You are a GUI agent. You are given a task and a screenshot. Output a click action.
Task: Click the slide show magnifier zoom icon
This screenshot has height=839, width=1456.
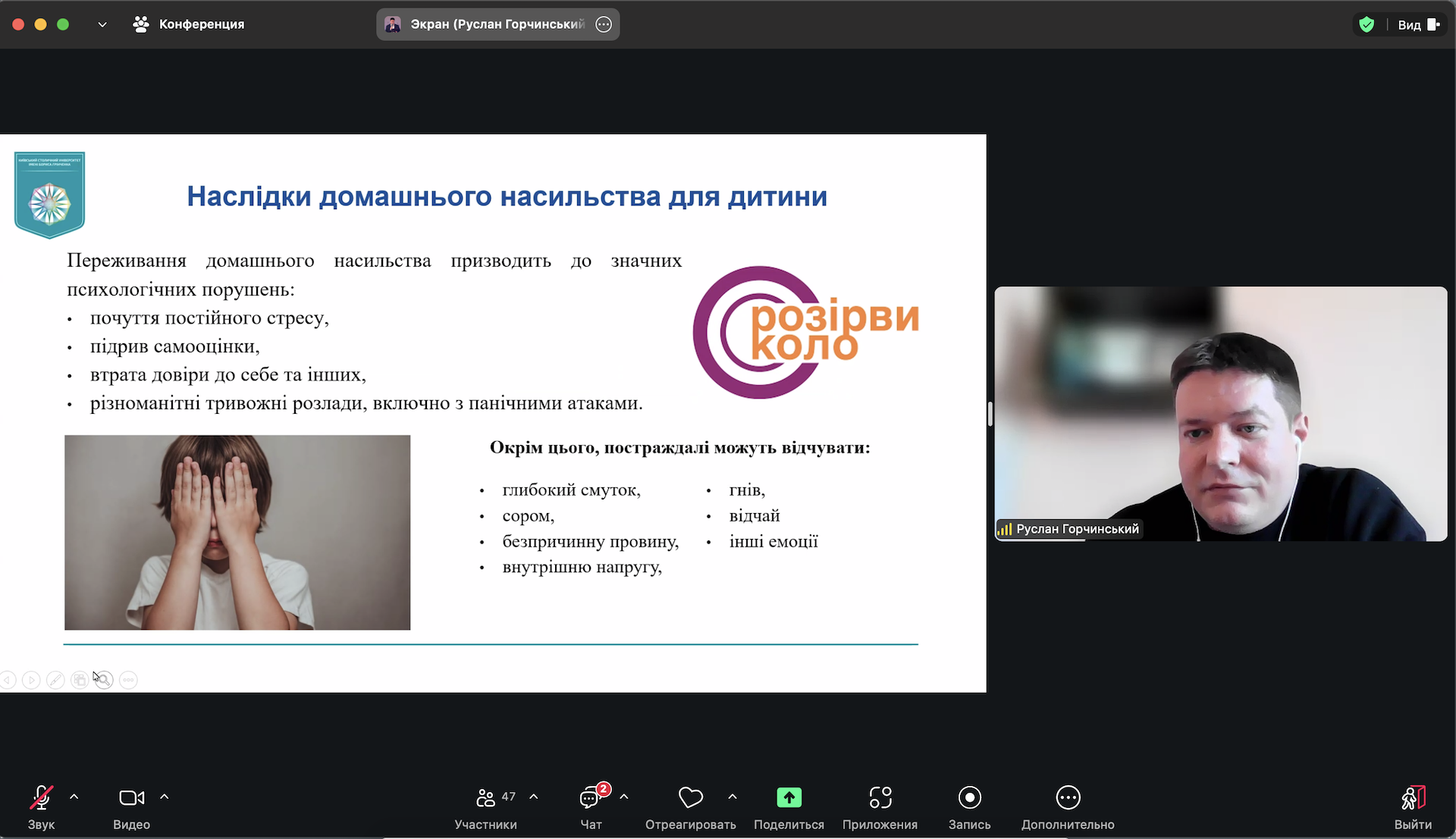pos(105,681)
